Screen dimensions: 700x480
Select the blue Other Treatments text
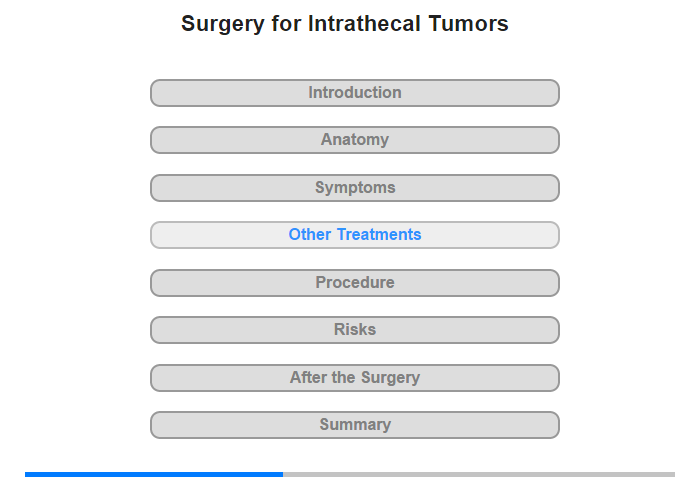[x=355, y=234]
